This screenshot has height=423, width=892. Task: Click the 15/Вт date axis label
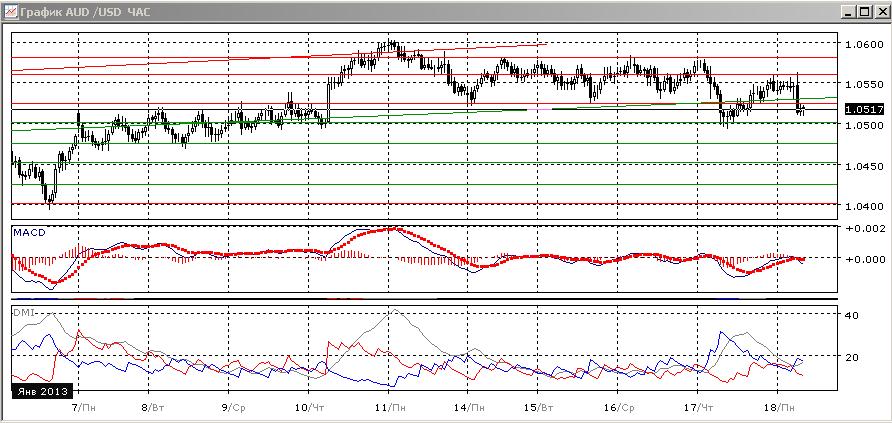(x=540, y=408)
